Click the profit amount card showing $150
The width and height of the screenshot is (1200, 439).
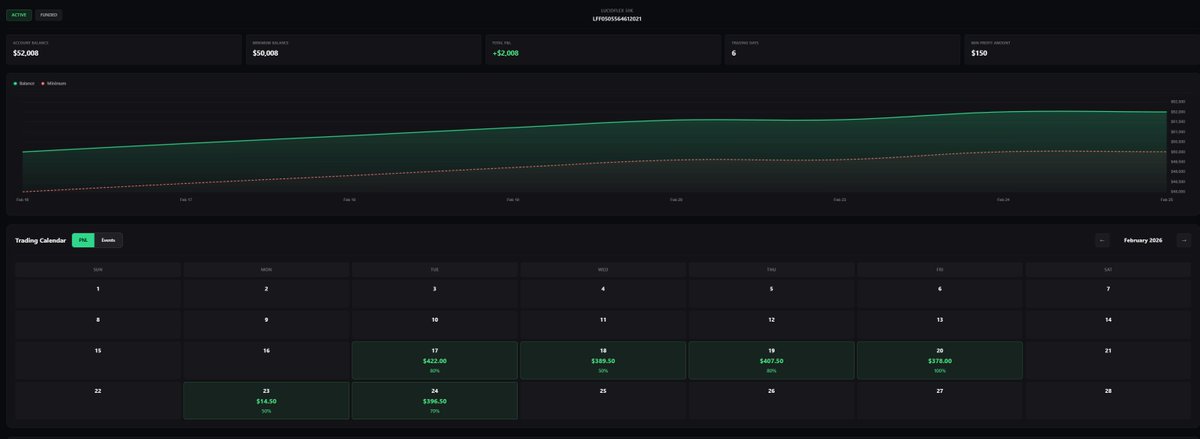1081,50
